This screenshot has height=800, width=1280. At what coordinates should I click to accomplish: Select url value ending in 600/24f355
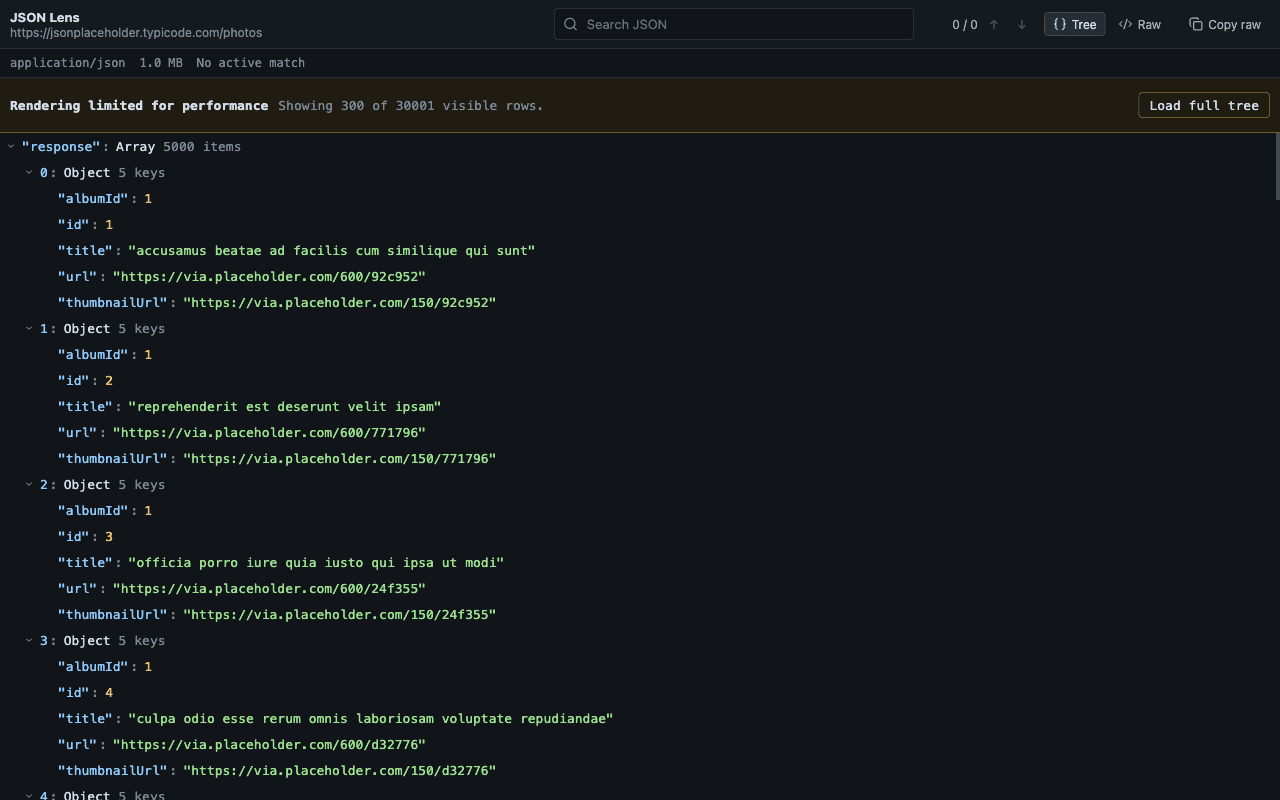pyautogui.click(x=269, y=588)
